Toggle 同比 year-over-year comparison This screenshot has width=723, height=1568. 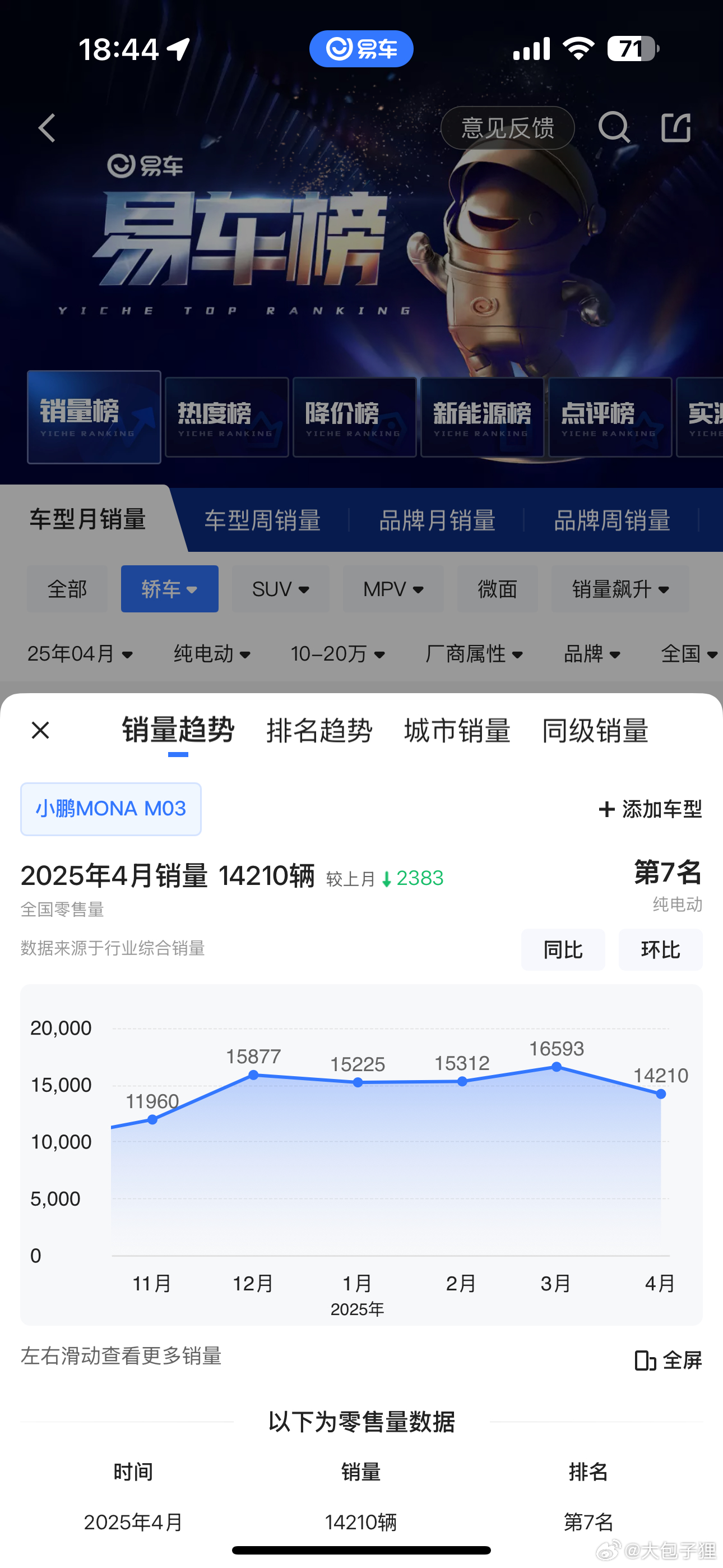(x=563, y=949)
